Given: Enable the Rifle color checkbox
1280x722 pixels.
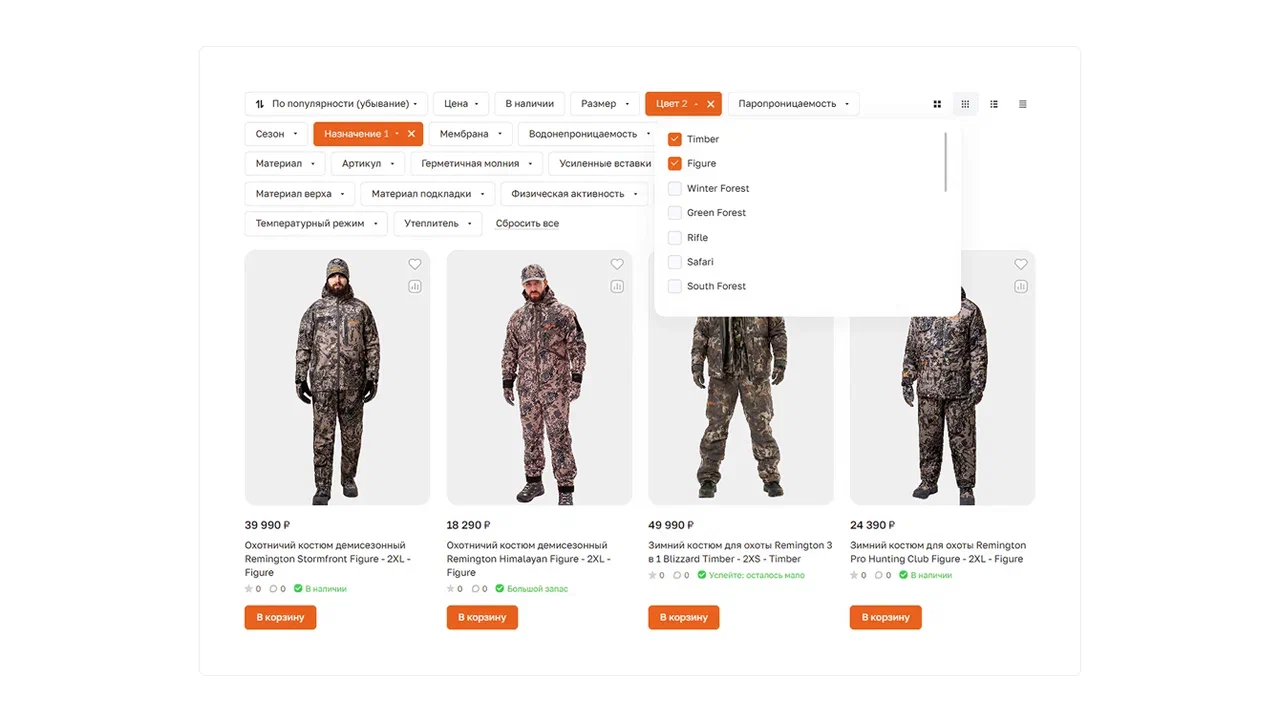Looking at the screenshot, I should (x=675, y=237).
